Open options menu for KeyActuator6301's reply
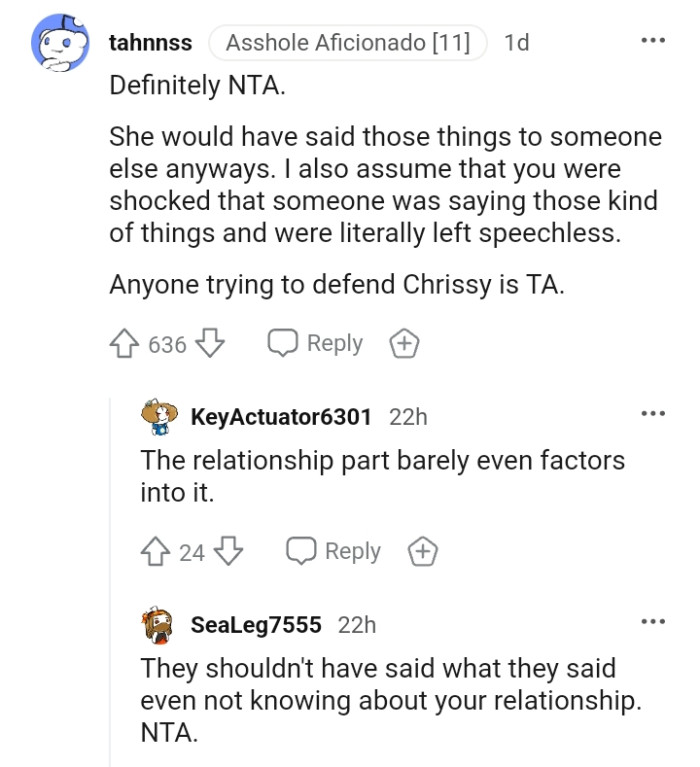This screenshot has height=767, width=700. pyautogui.click(x=653, y=414)
